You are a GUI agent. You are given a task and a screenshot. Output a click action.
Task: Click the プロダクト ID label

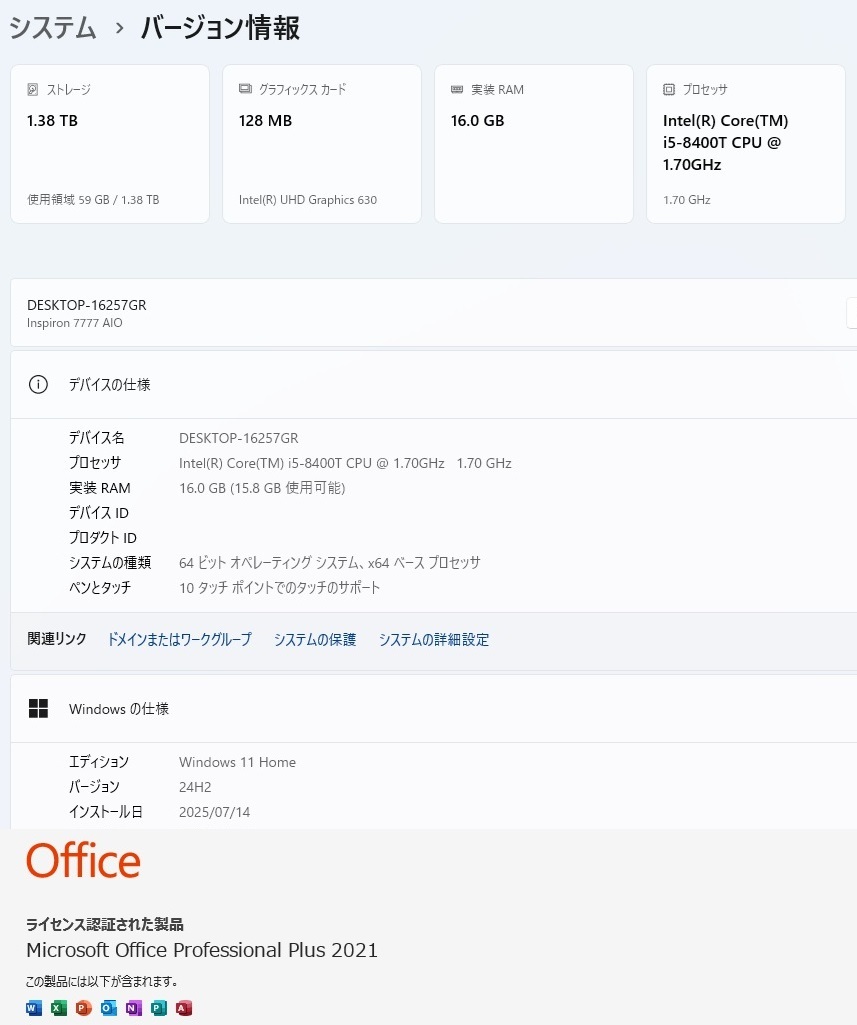coord(103,537)
